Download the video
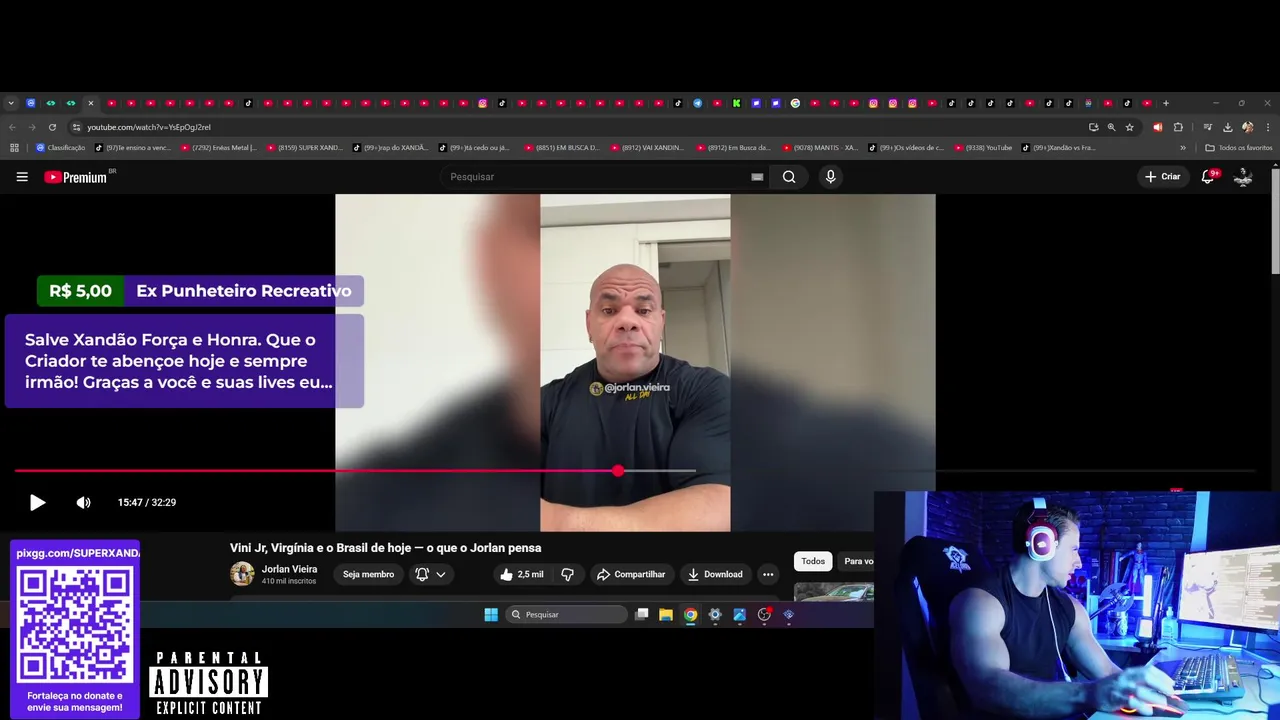The image size is (1280, 720). tap(714, 574)
